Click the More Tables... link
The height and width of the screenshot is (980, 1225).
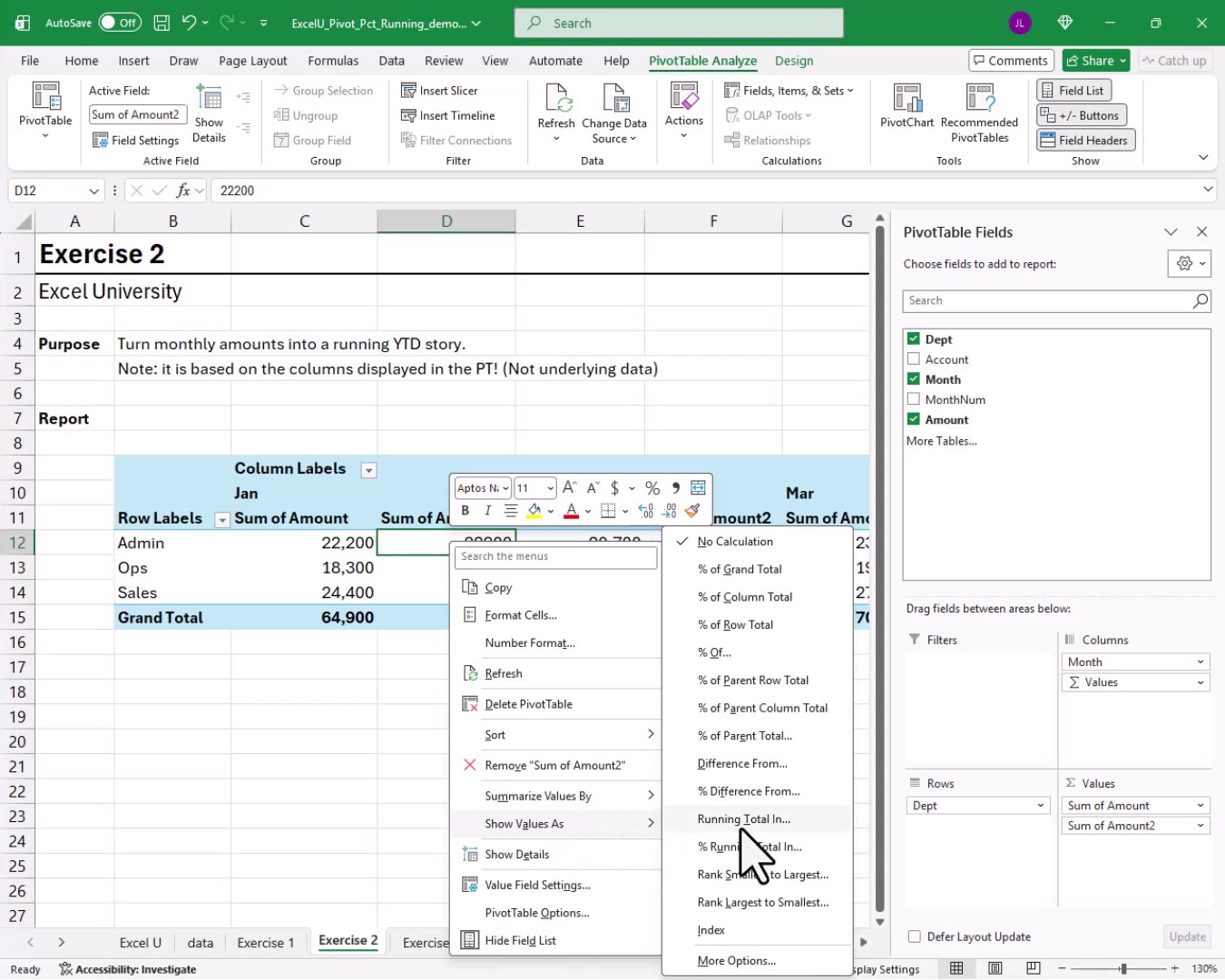942,441
